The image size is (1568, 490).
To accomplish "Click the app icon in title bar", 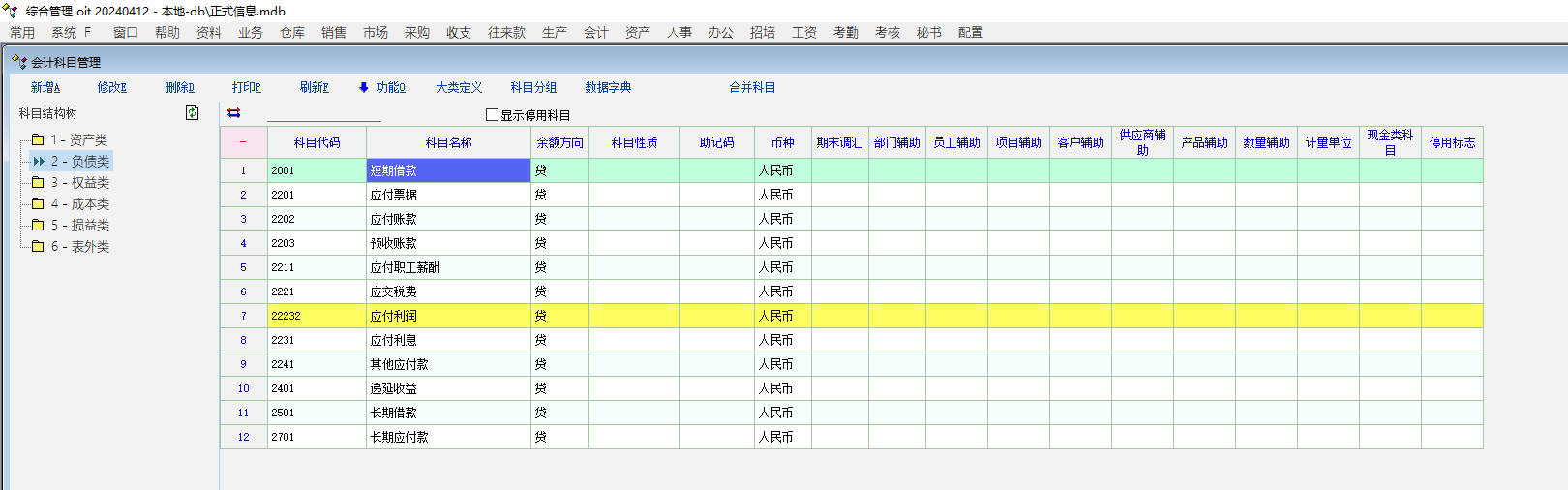I will (x=11, y=11).
